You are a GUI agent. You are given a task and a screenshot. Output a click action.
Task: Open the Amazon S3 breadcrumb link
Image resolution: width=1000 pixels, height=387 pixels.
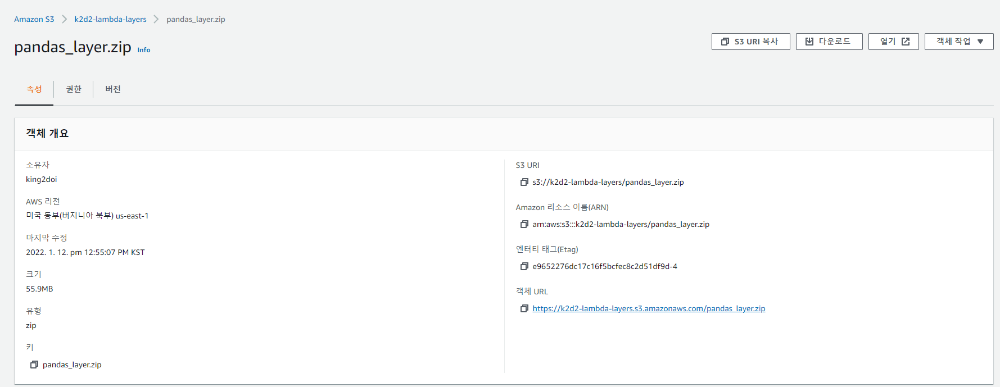tap(34, 19)
